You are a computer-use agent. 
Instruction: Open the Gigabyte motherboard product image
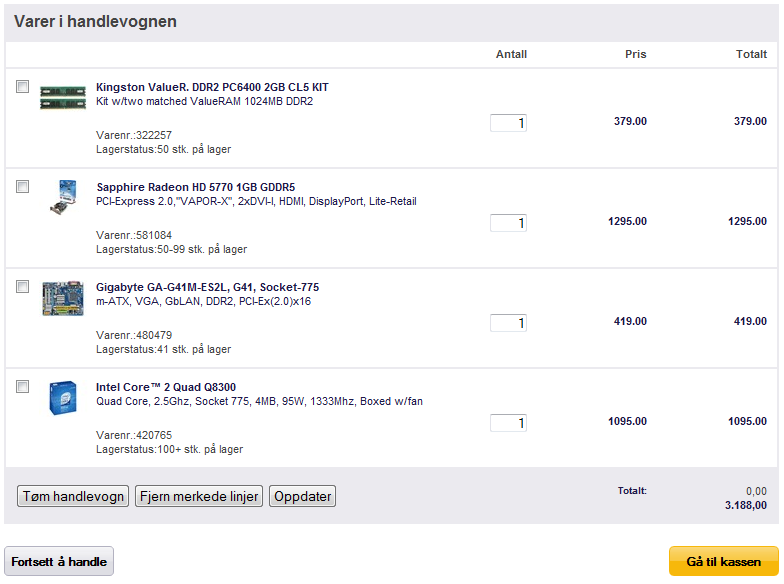click(63, 298)
